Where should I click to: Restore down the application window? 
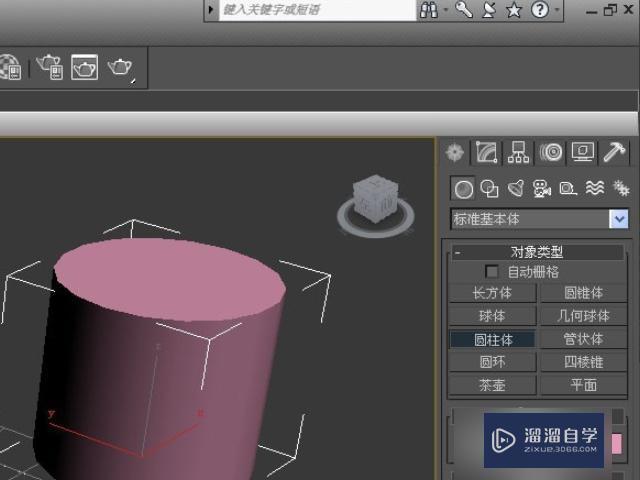(x=610, y=10)
